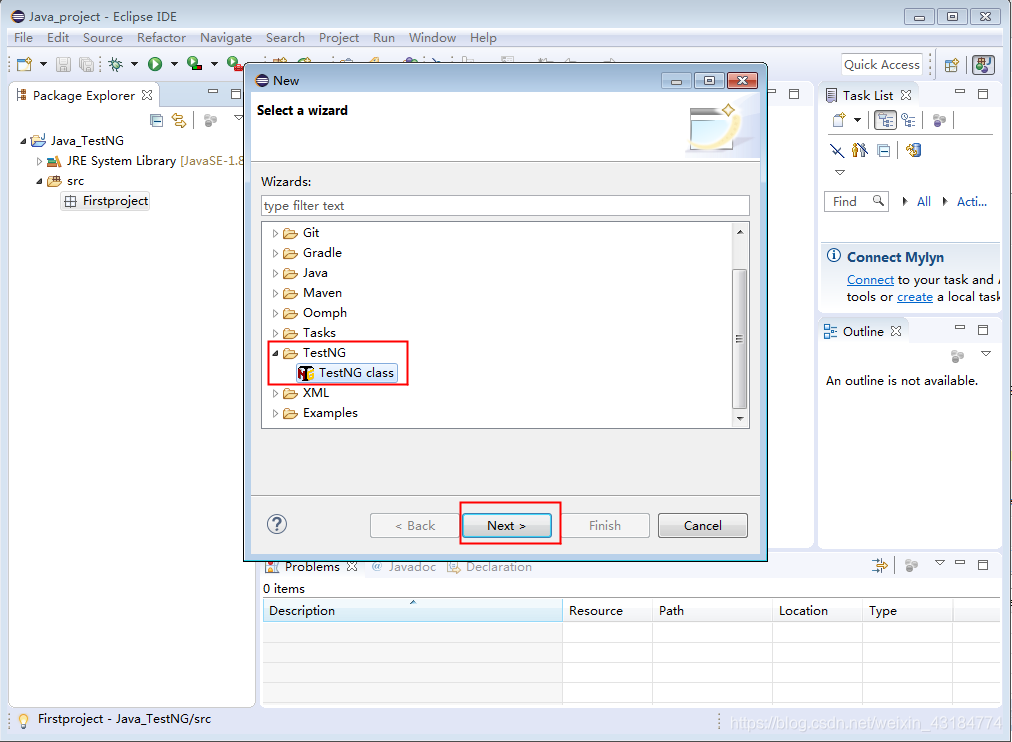Expand the Oomph wizard folder

pyautogui.click(x=276, y=314)
